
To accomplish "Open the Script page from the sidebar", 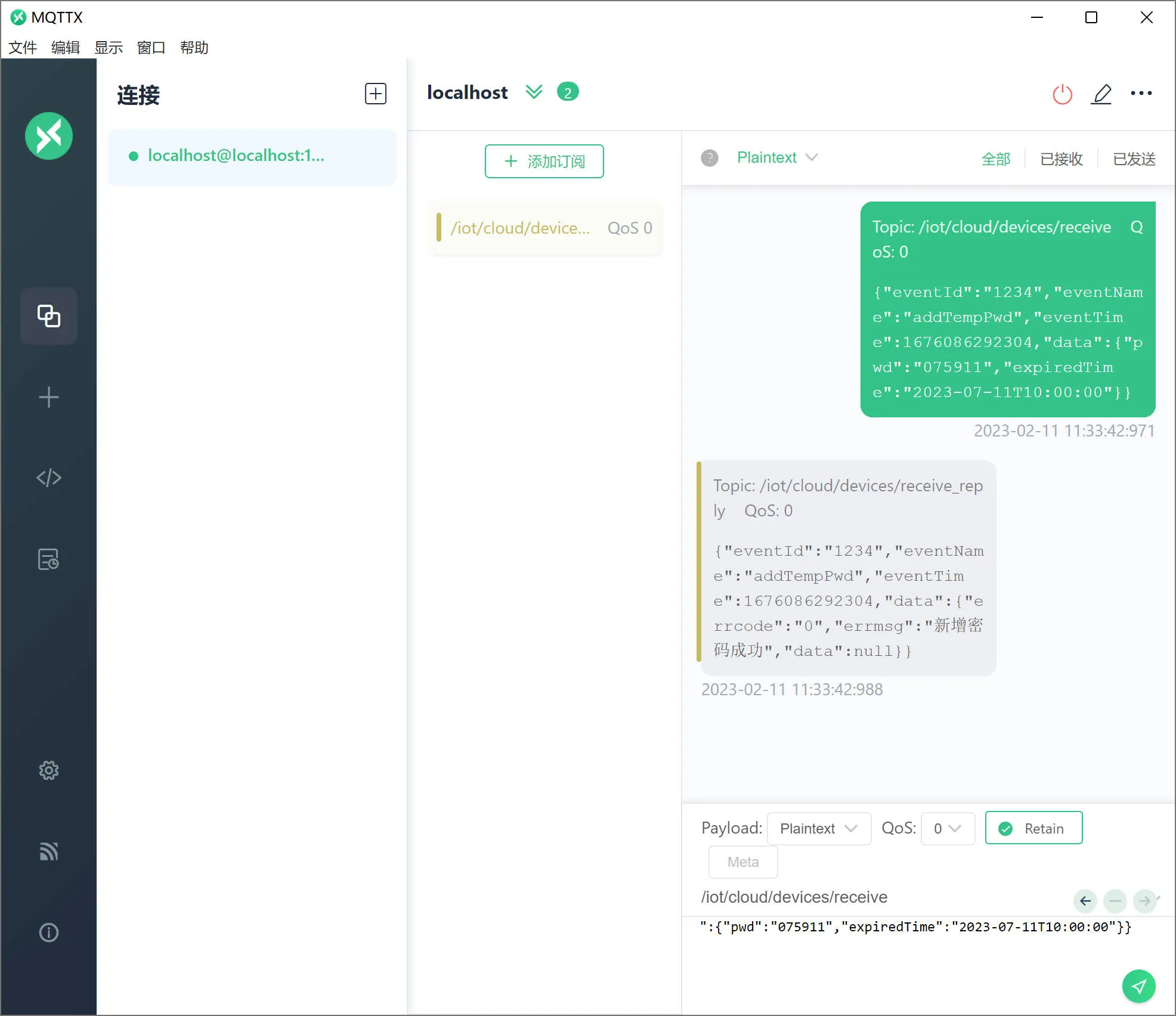I will coord(49,478).
